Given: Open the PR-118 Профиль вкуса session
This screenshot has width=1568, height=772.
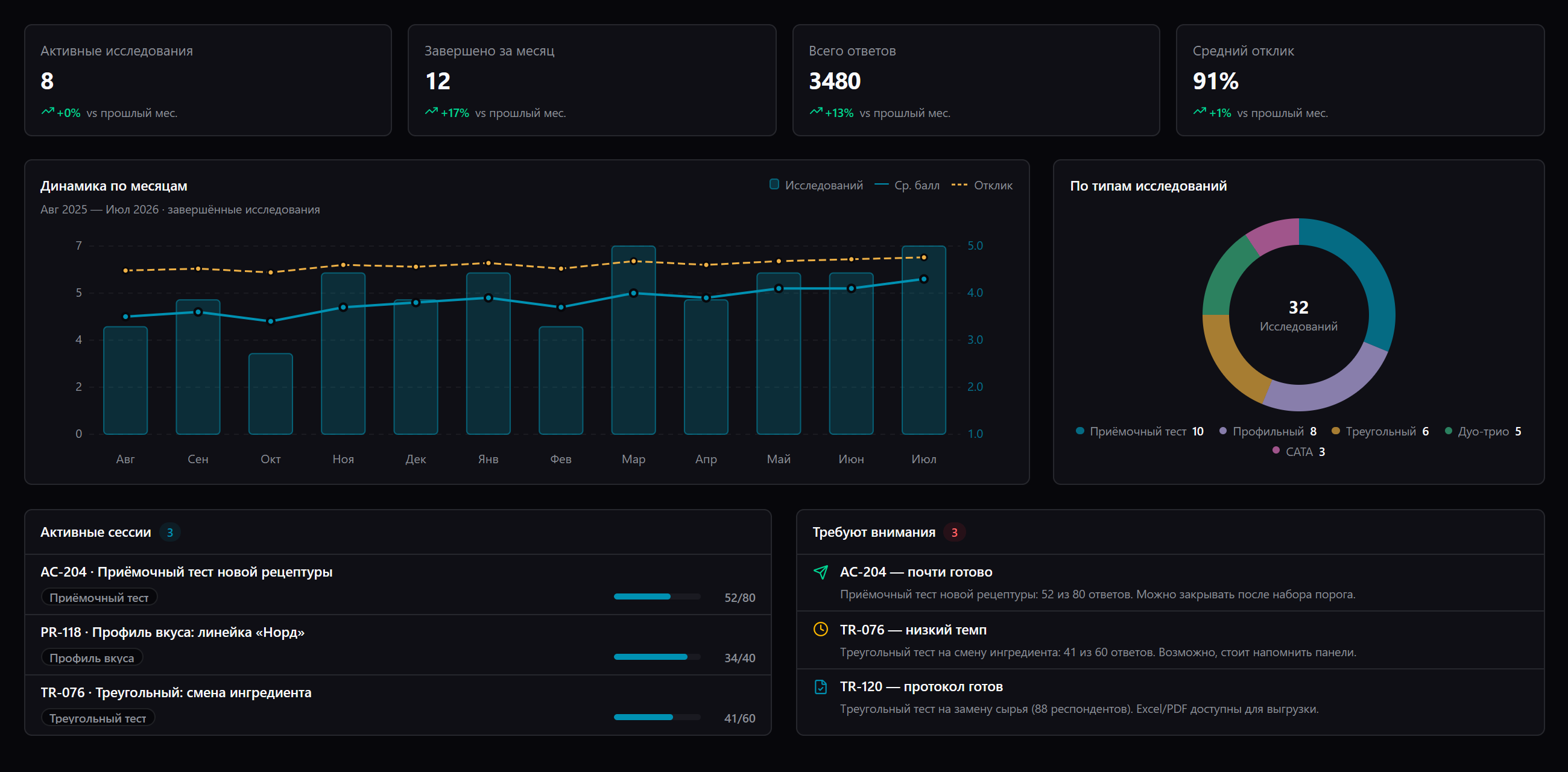Looking at the screenshot, I should point(397,644).
